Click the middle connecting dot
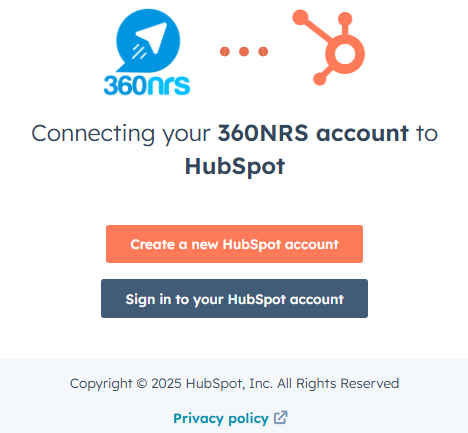 (244, 52)
